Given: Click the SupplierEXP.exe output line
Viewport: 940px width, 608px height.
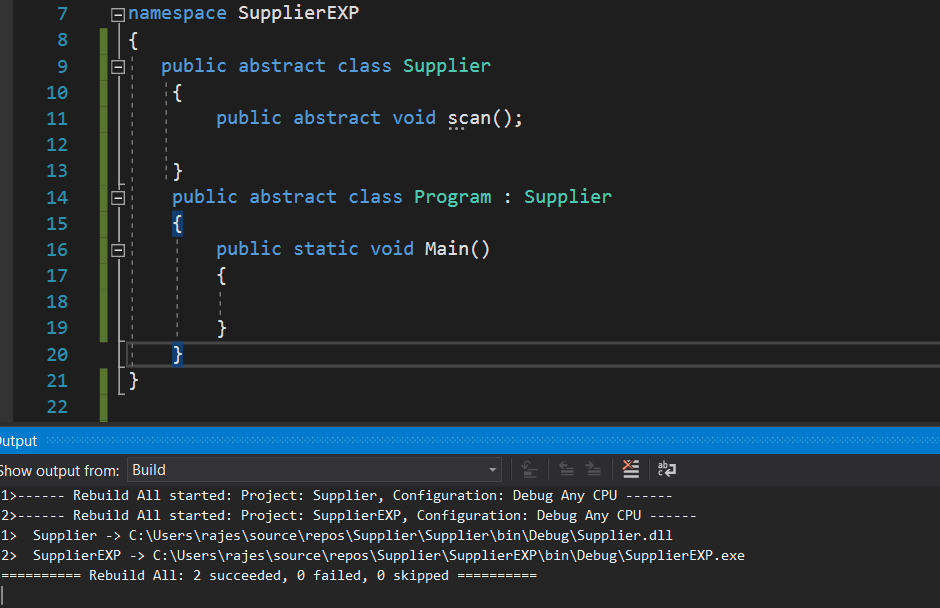Looking at the screenshot, I should [x=372, y=555].
